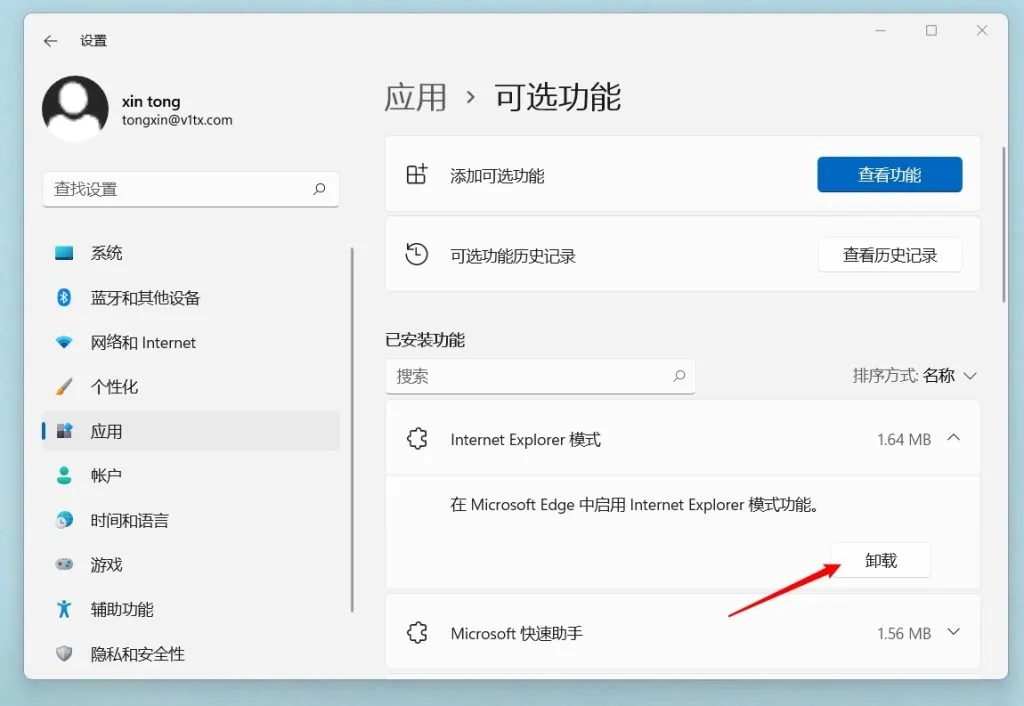Click 应用 in the breadcrumb header
Image resolution: width=1024 pixels, height=706 pixels.
pos(415,98)
